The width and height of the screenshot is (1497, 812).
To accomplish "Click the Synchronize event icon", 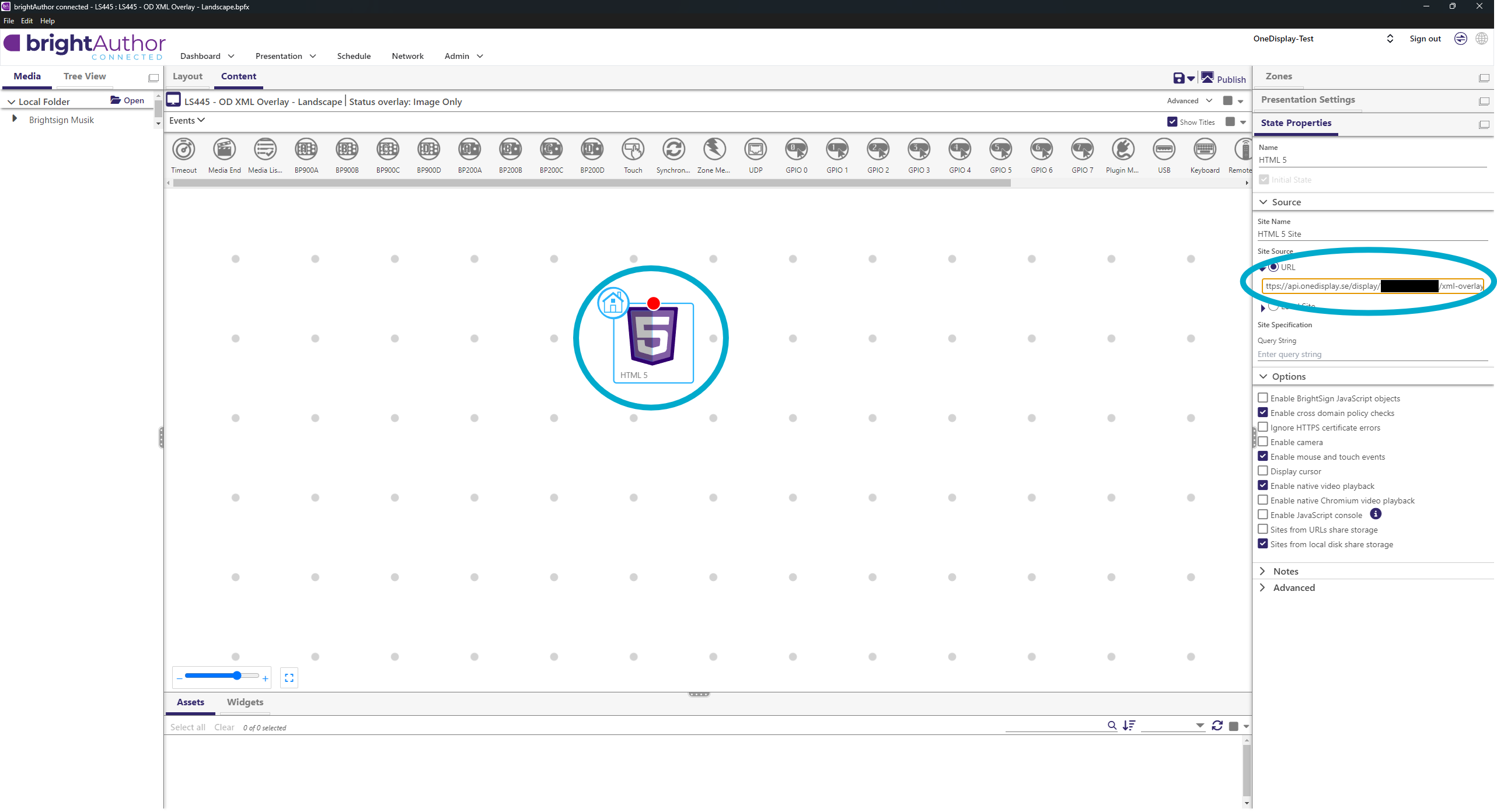I will [674, 150].
